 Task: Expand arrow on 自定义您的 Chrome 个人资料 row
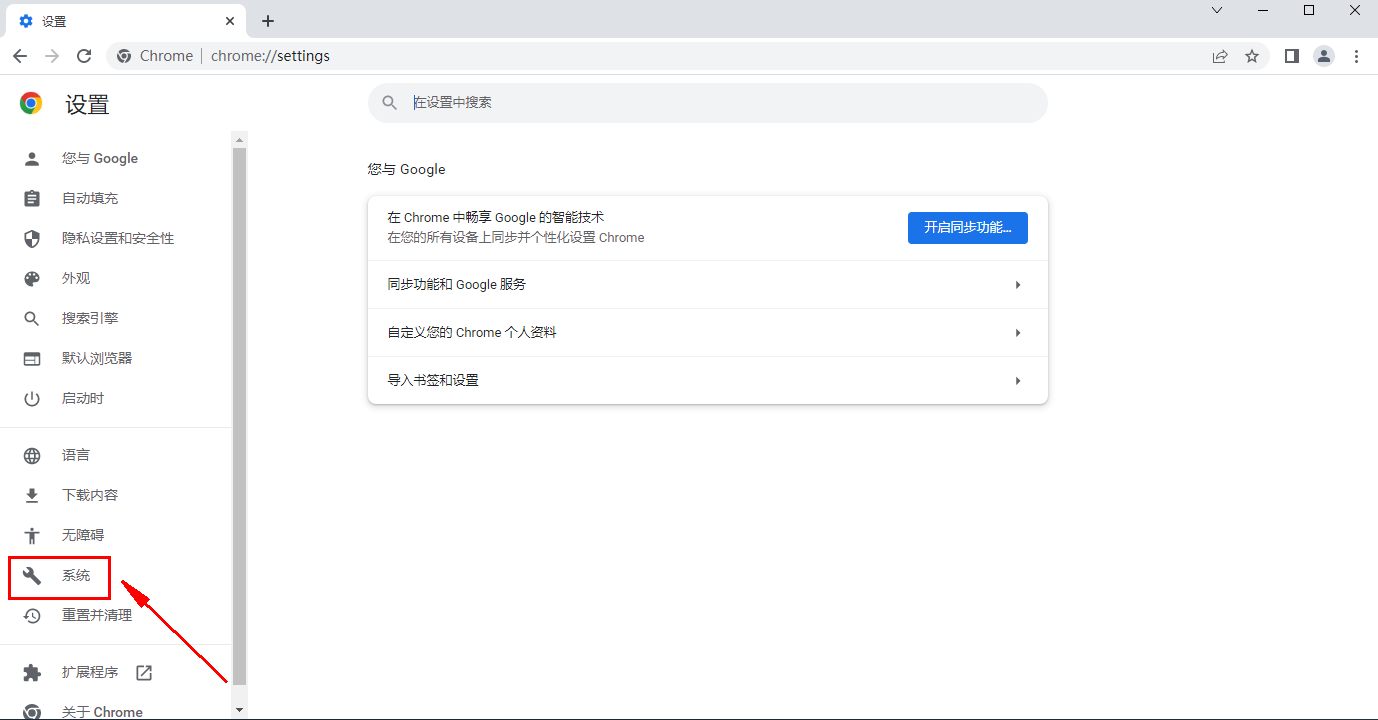pos(1018,333)
